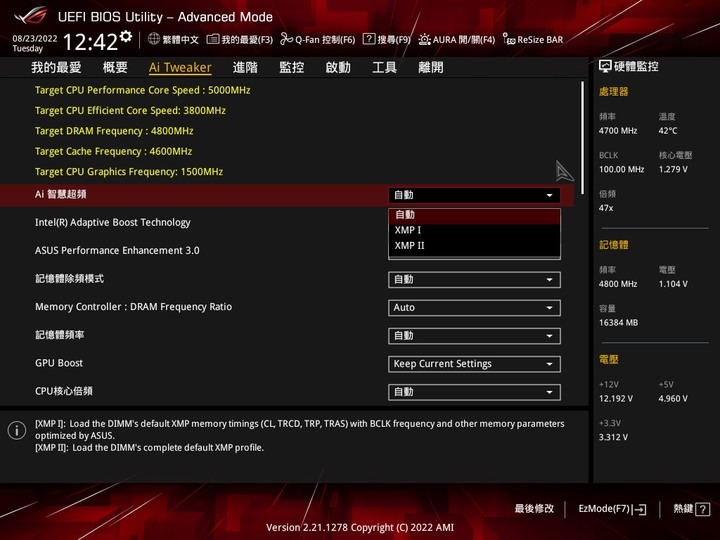Click the globe language icon
This screenshot has height=540, width=720.
154,39
